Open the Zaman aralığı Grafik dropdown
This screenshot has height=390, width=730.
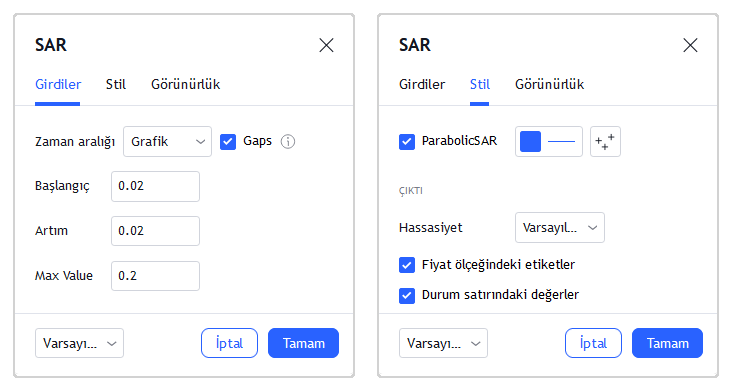point(168,141)
